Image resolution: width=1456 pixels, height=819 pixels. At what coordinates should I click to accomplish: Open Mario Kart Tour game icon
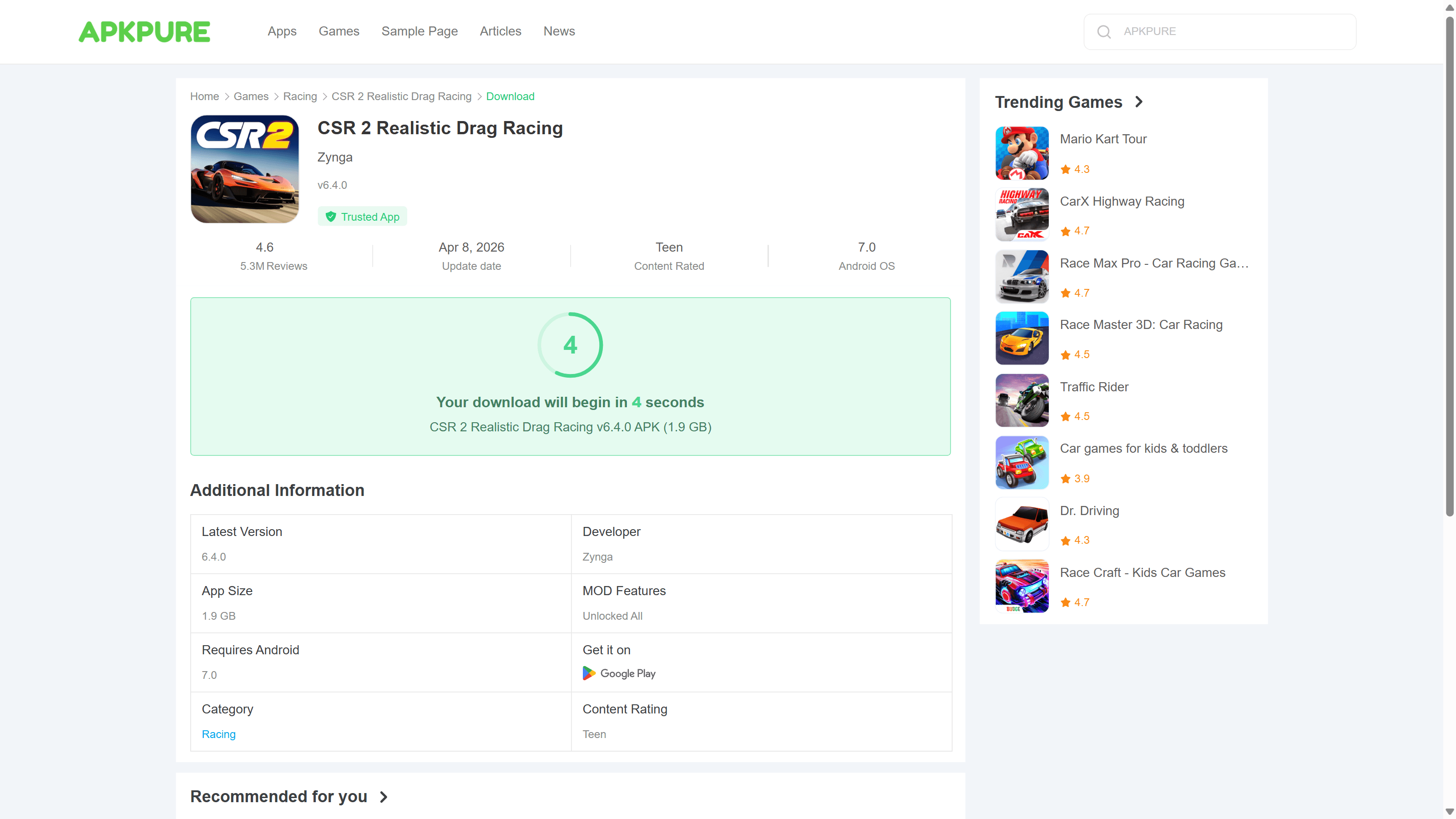[x=1021, y=152]
